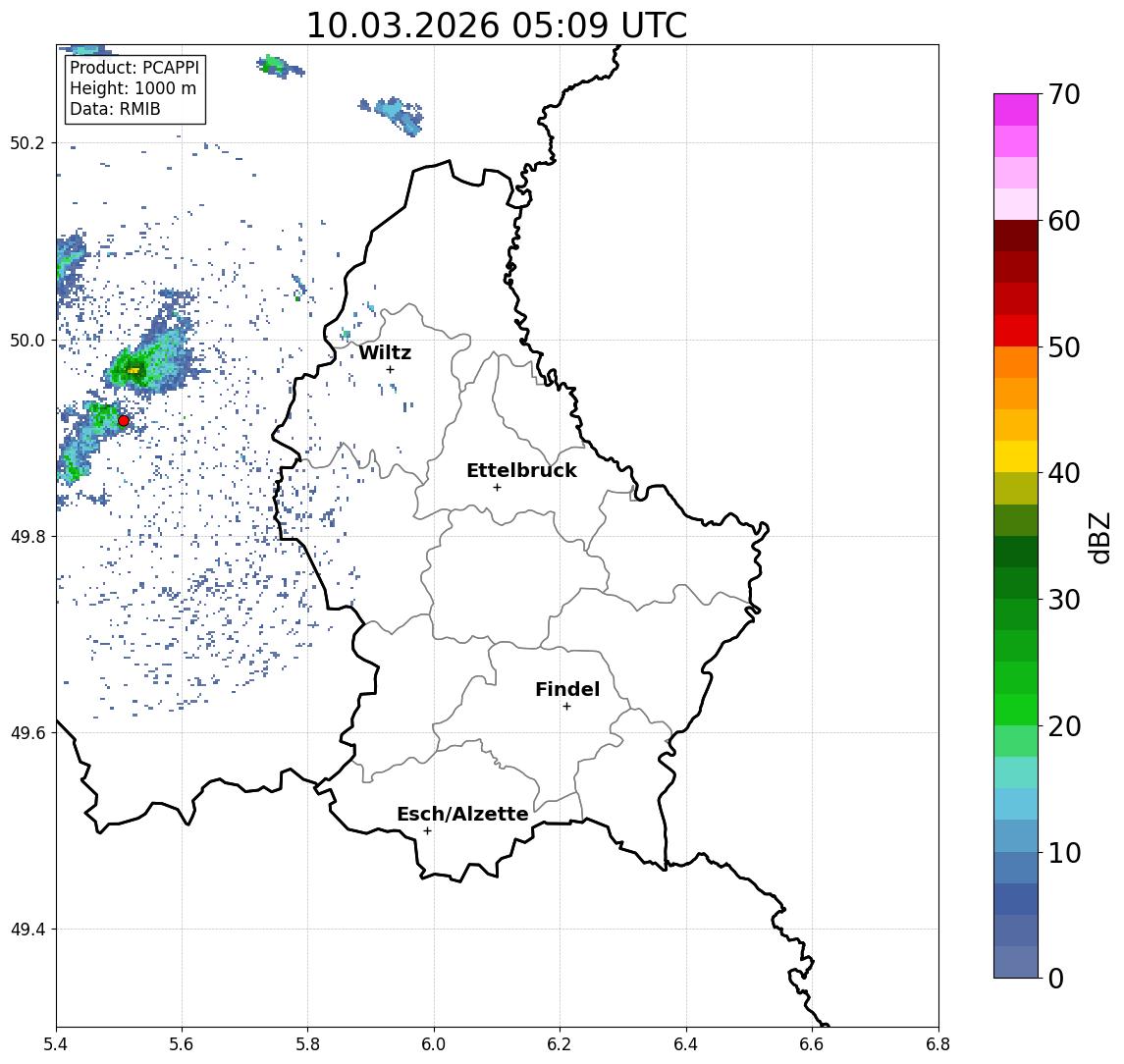This screenshot has width=1124, height=1064.
Task: Click the colorbar tick label 50
Action: 1064,347
